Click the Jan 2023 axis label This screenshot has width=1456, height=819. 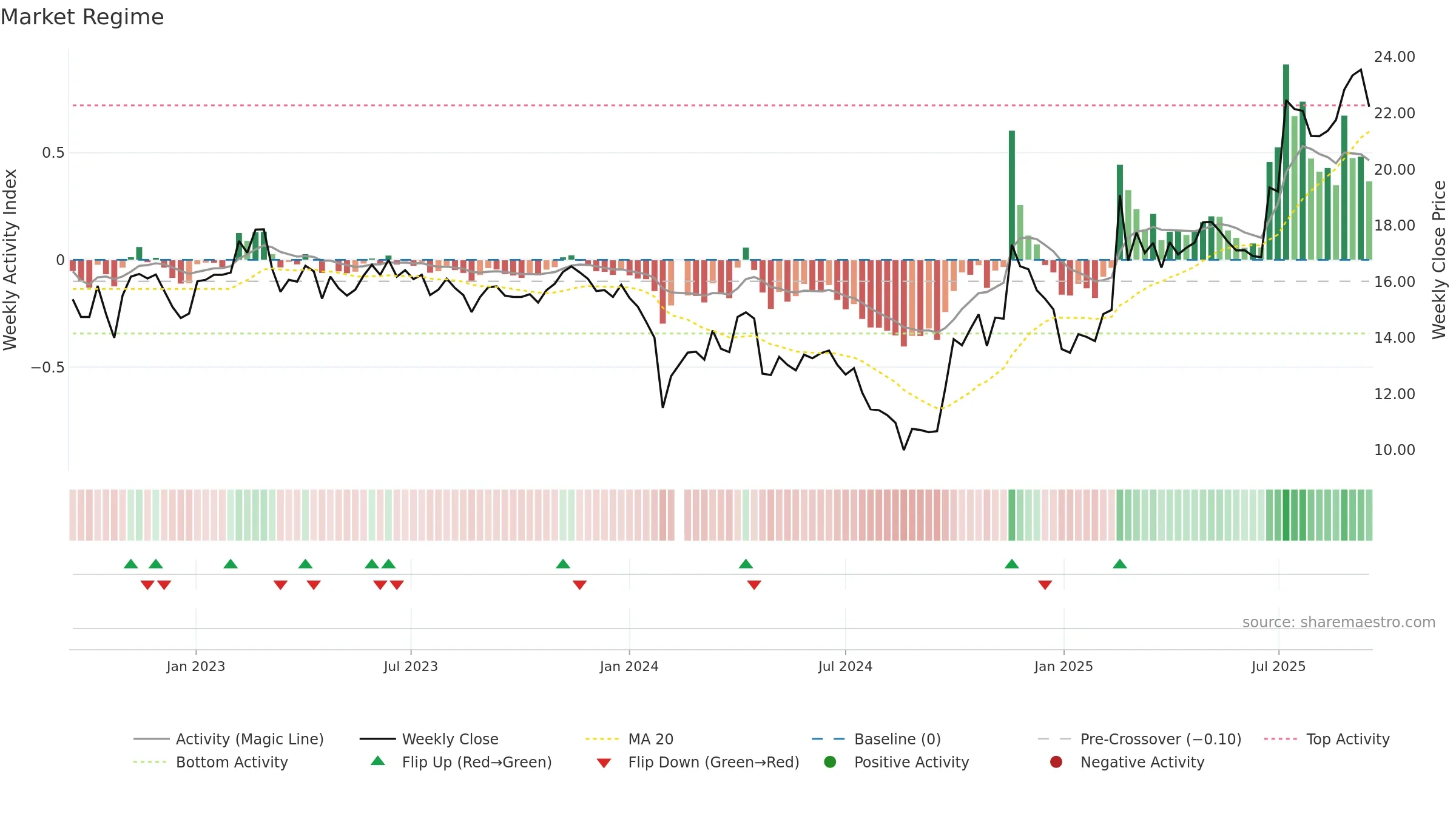coord(196,667)
